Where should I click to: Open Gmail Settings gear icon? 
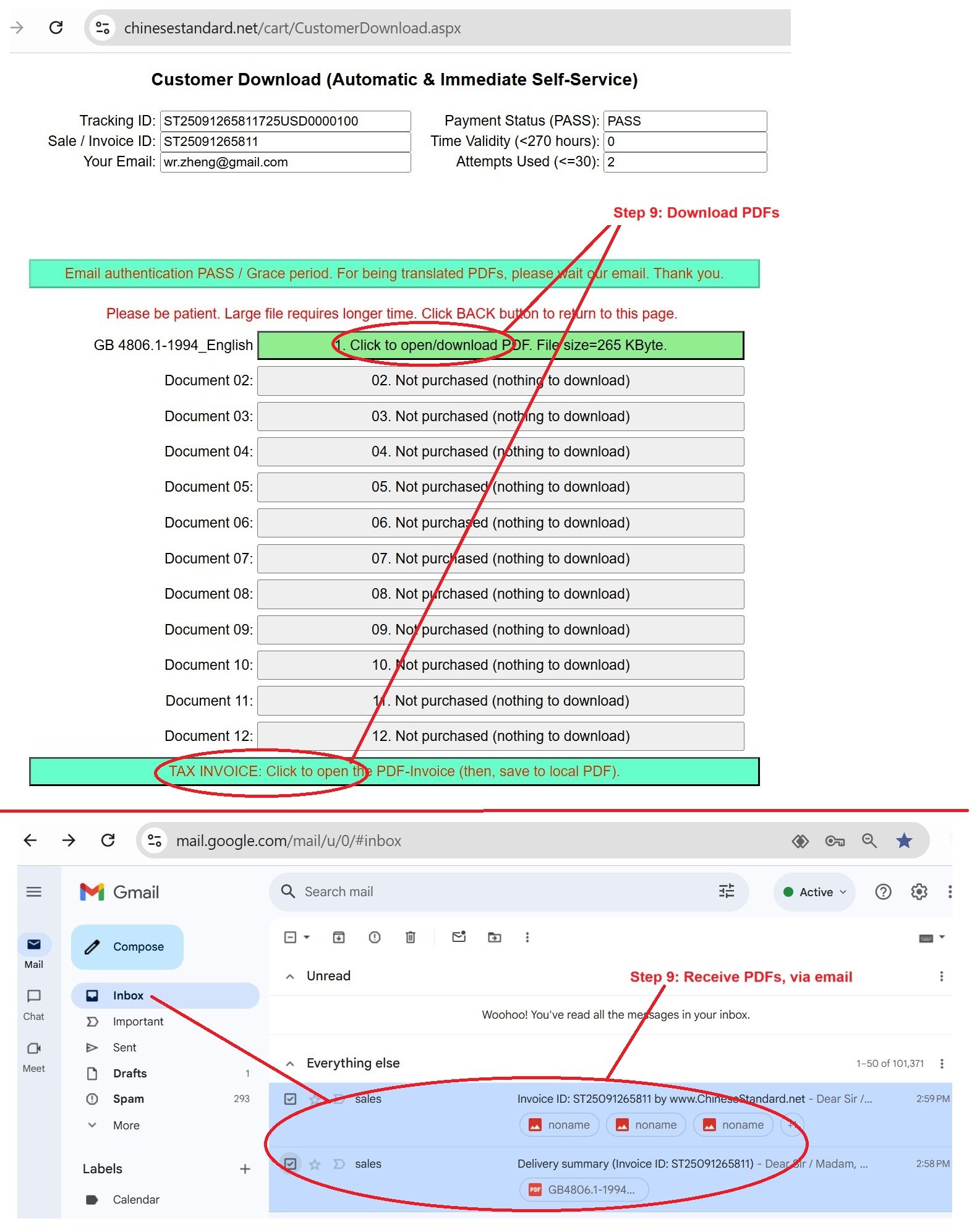click(919, 891)
